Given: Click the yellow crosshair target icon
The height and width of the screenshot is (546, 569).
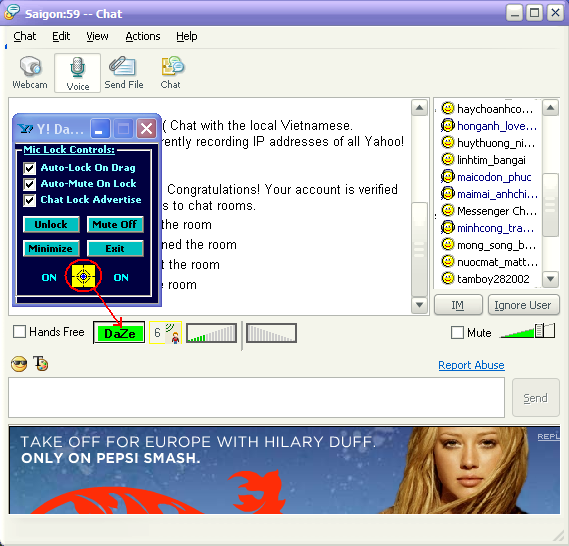Looking at the screenshot, I should point(83,277).
